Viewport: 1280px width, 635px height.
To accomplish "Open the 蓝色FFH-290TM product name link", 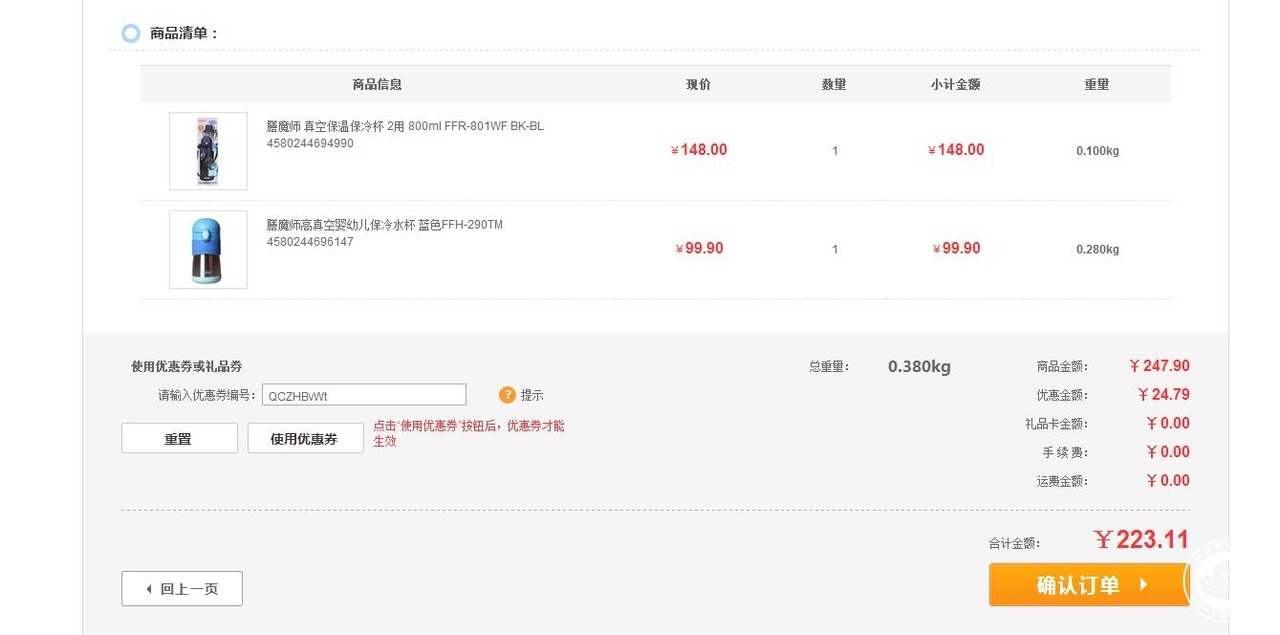I will coord(384,225).
